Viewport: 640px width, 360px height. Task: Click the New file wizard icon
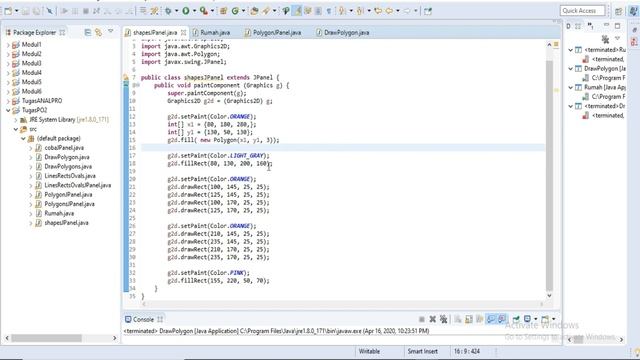(8, 11)
